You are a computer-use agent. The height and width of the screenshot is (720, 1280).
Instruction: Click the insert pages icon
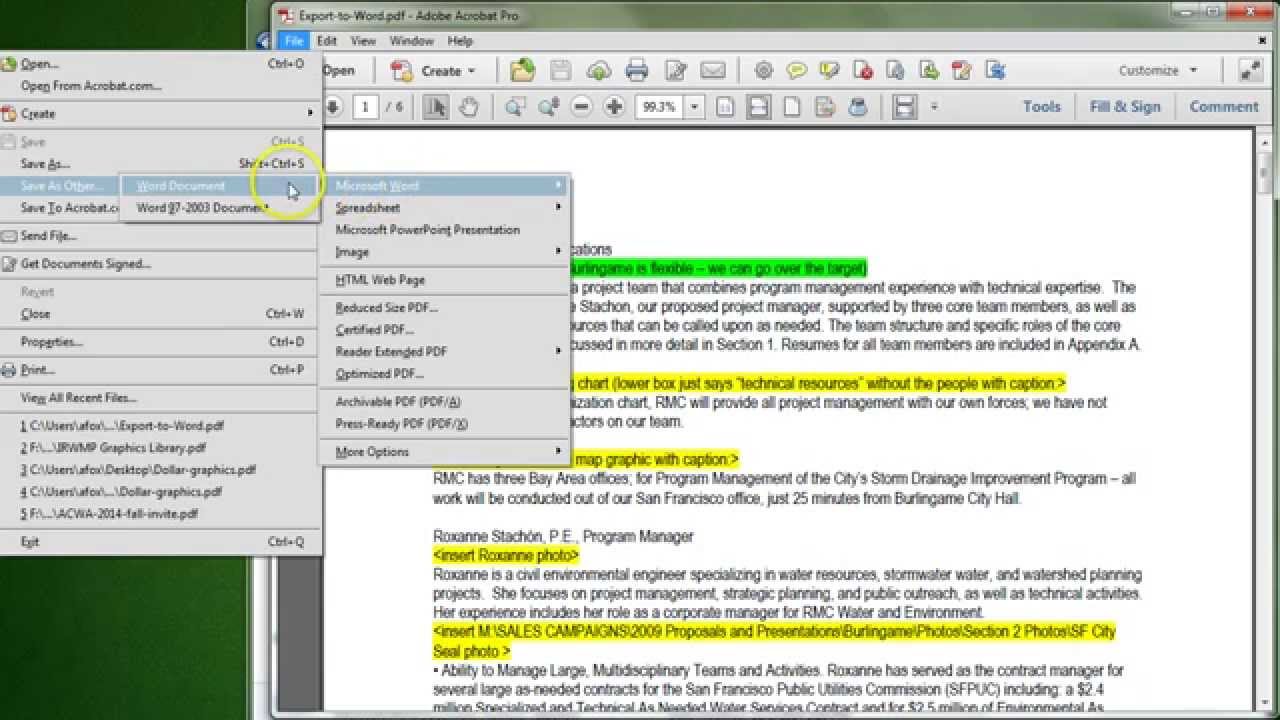928,70
